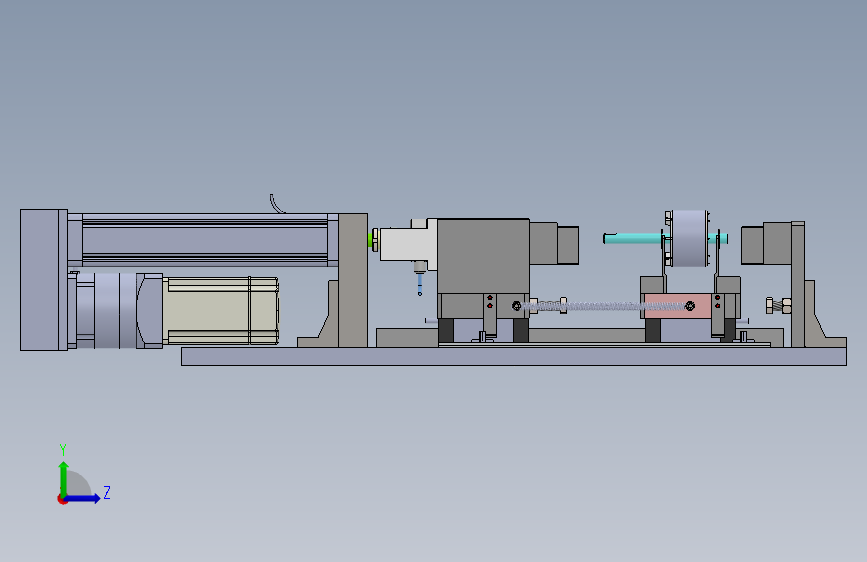The width and height of the screenshot is (867, 562).
Task: Click the "Y" label on the triad
Action: click(63, 450)
